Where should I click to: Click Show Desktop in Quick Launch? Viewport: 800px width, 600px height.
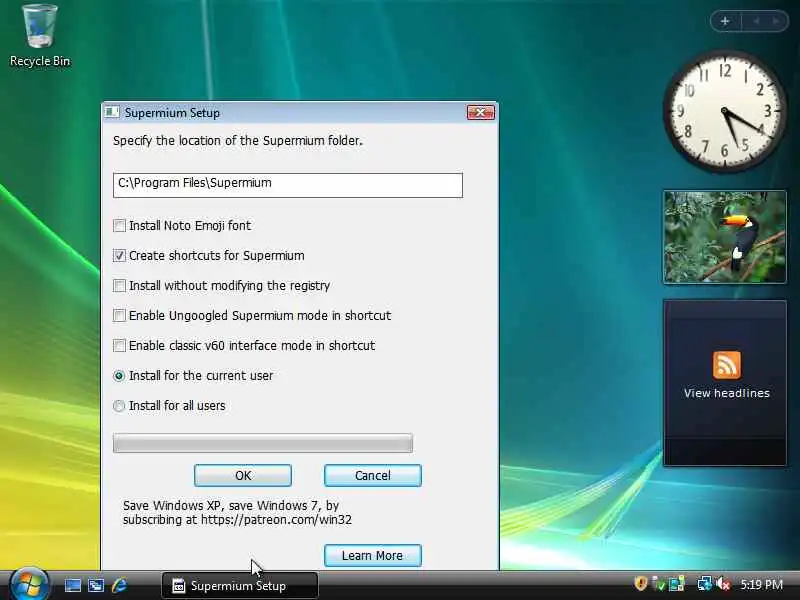72,585
